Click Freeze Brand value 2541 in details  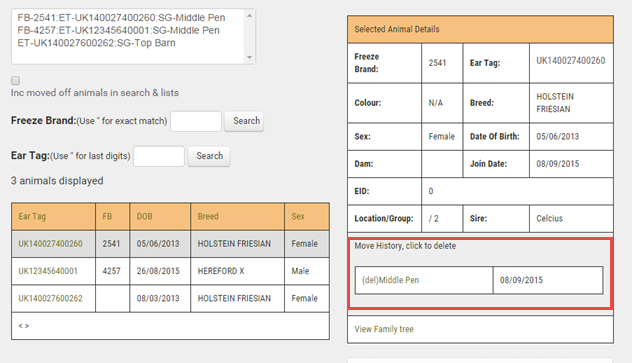437,63
